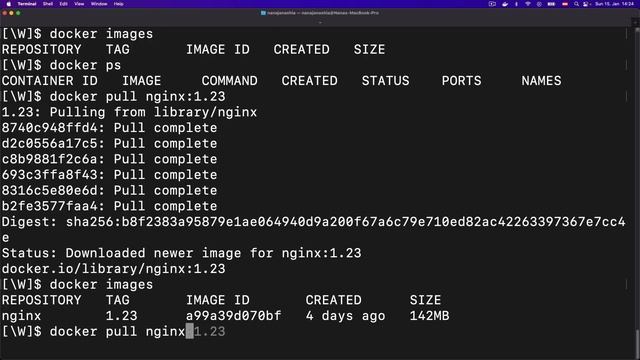Open the Wi-Fi status icon
The image size is (640, 360).
pyautogui.click(x=528, y=4)
